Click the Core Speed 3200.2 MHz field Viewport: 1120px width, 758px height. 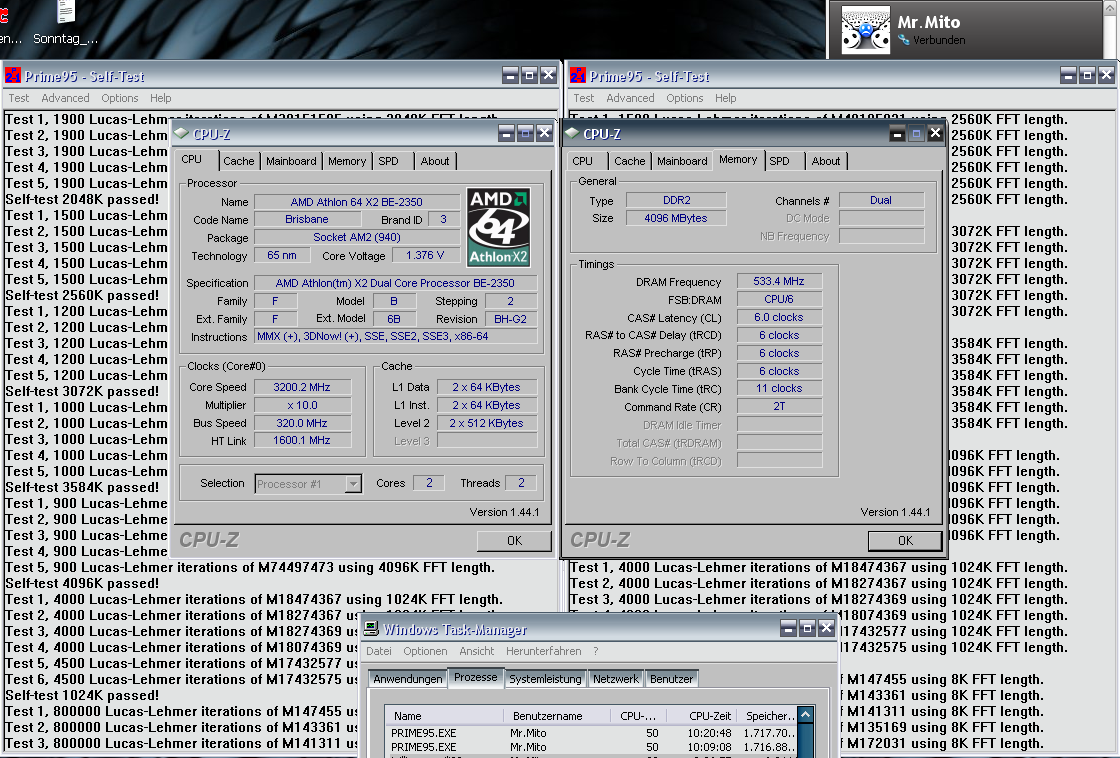pyautogui.click(x=301, y=387)
